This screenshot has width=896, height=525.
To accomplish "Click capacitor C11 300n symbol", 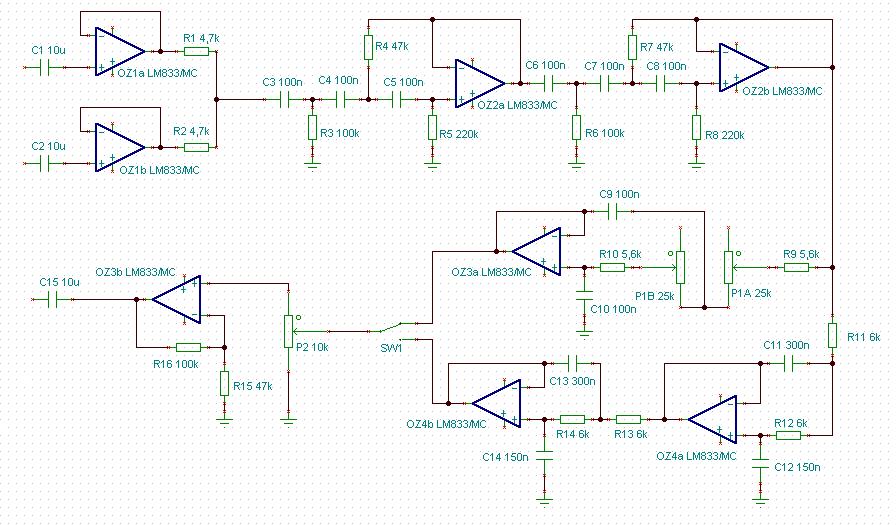I will point(789,363).
